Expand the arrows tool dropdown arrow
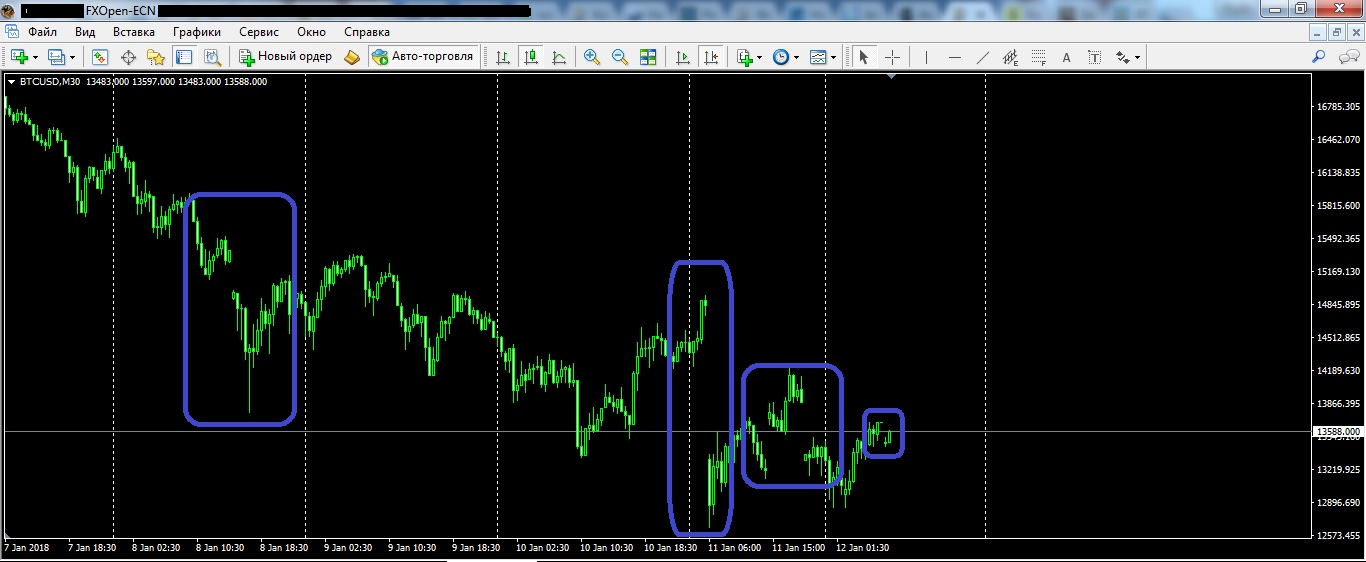The width and height of the screenshot is (1366, 562). pos(1137,58)
